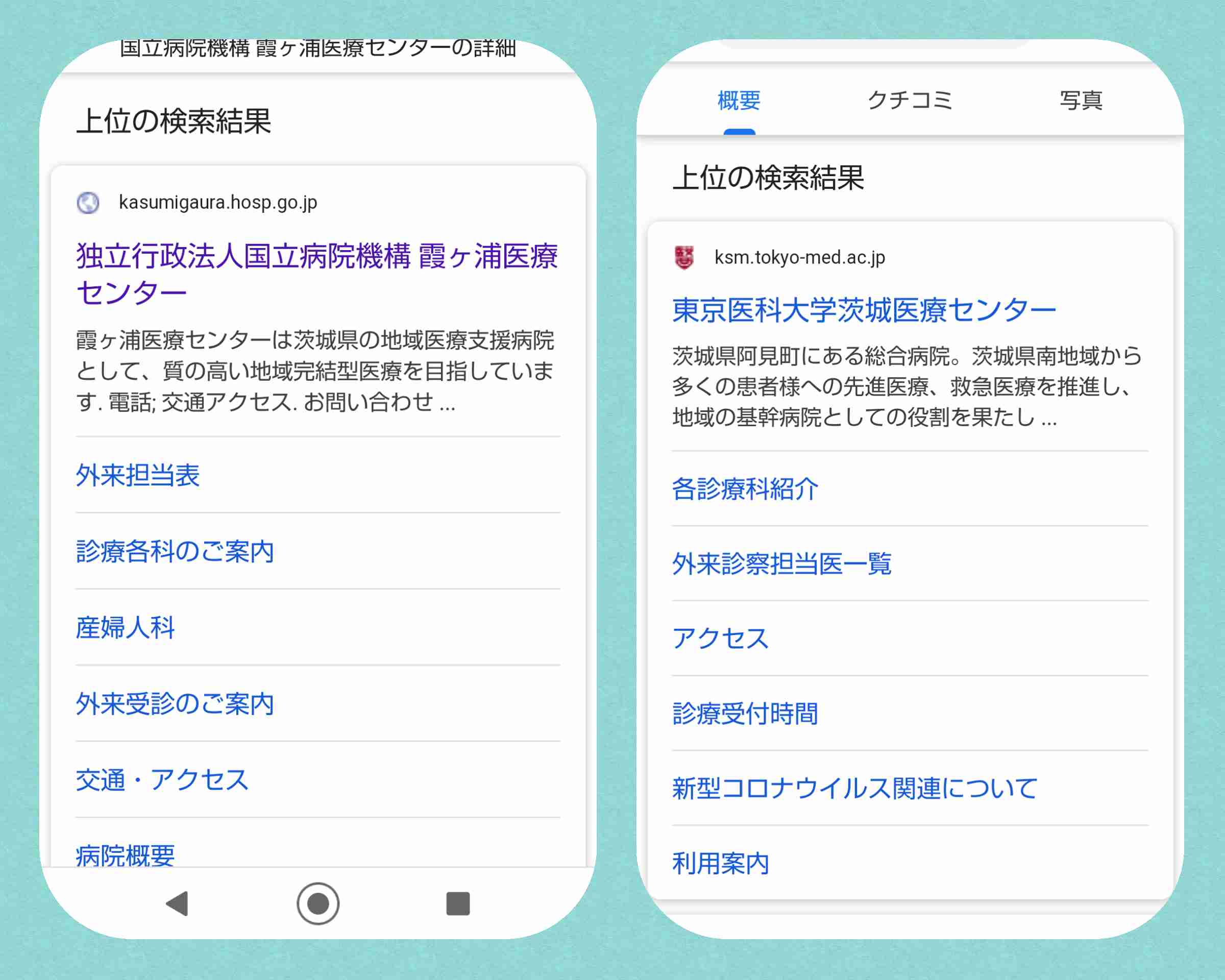Screen dimensions: 1225x980
Task: Open the 外来診察担当医一覧 sitelink
Action: point(782,563)
